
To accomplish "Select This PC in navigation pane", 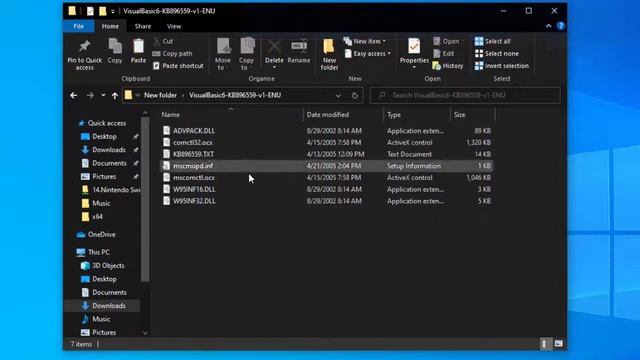I will 98,252.
